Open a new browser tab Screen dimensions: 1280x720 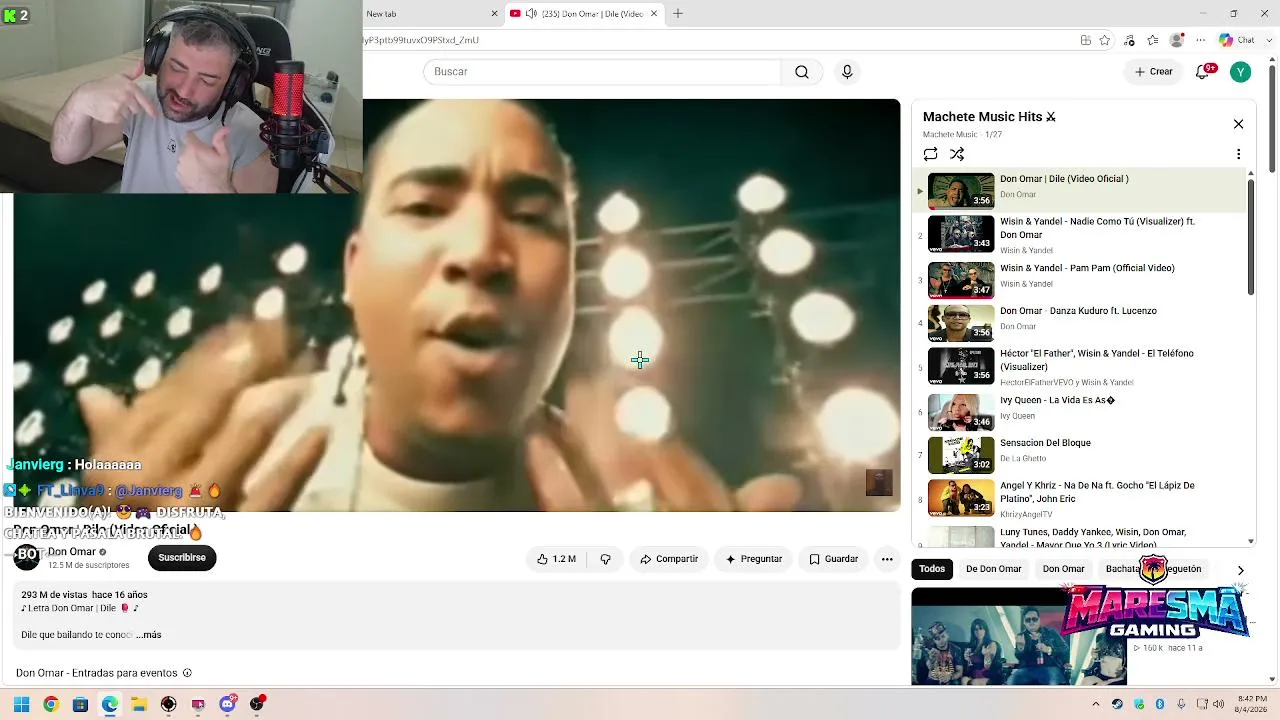click(678, 14)
